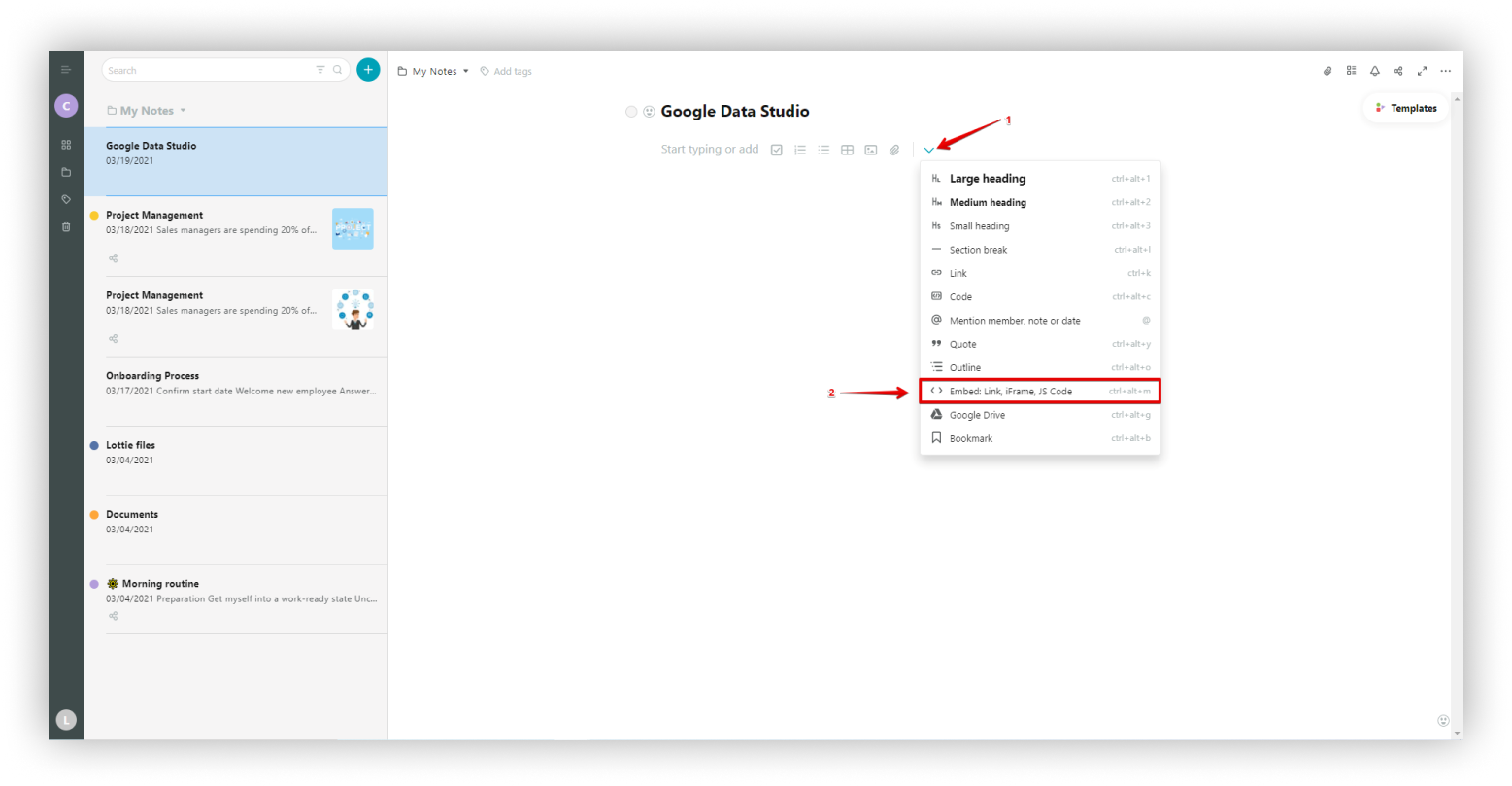The image size is (1512, 786).
Task: Open Google Data Studio note in list
Action: tap(236, 161)
